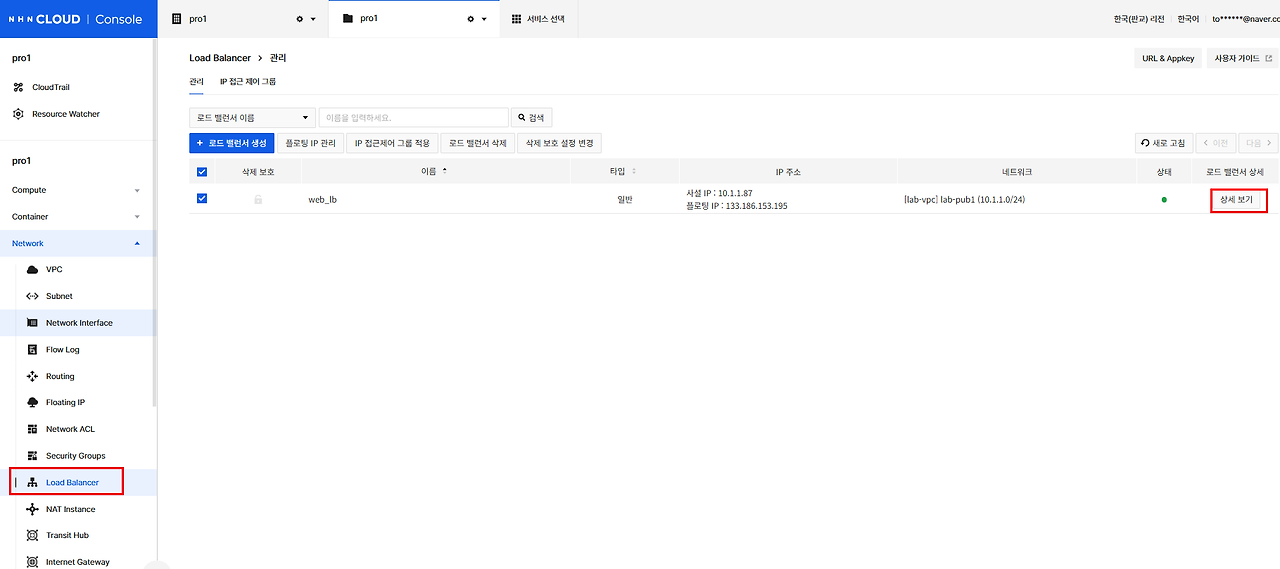1280x569 pixels.
Task: Click the external link icon on 사용자 가이드
Action: click(x=1269, y=58)
